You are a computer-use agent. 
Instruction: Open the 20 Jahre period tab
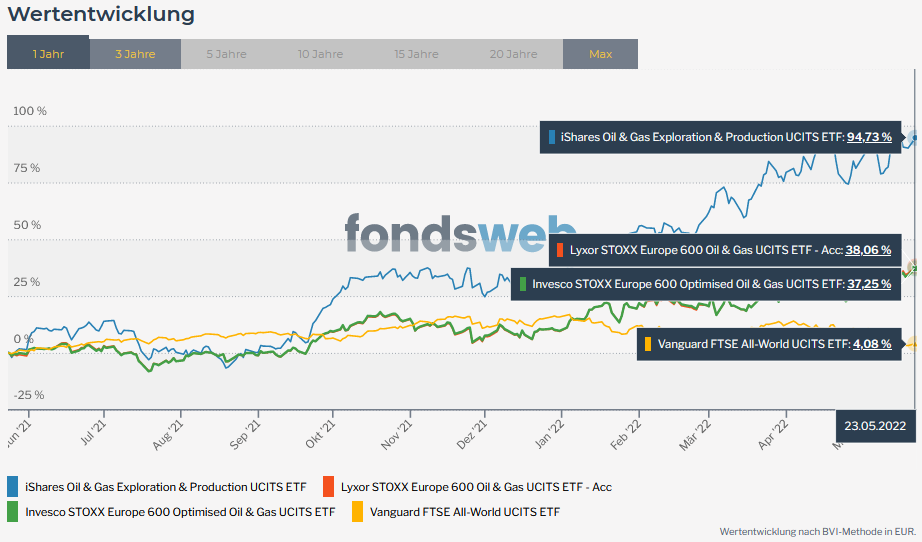(512, 54)
